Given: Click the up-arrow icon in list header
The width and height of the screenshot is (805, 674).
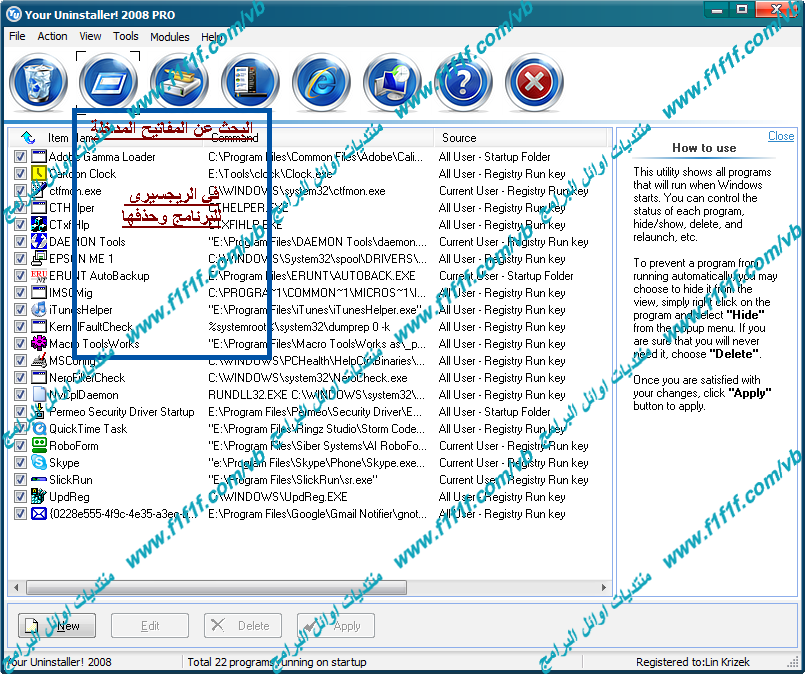Looking at the screenshot, I should 27,137.
